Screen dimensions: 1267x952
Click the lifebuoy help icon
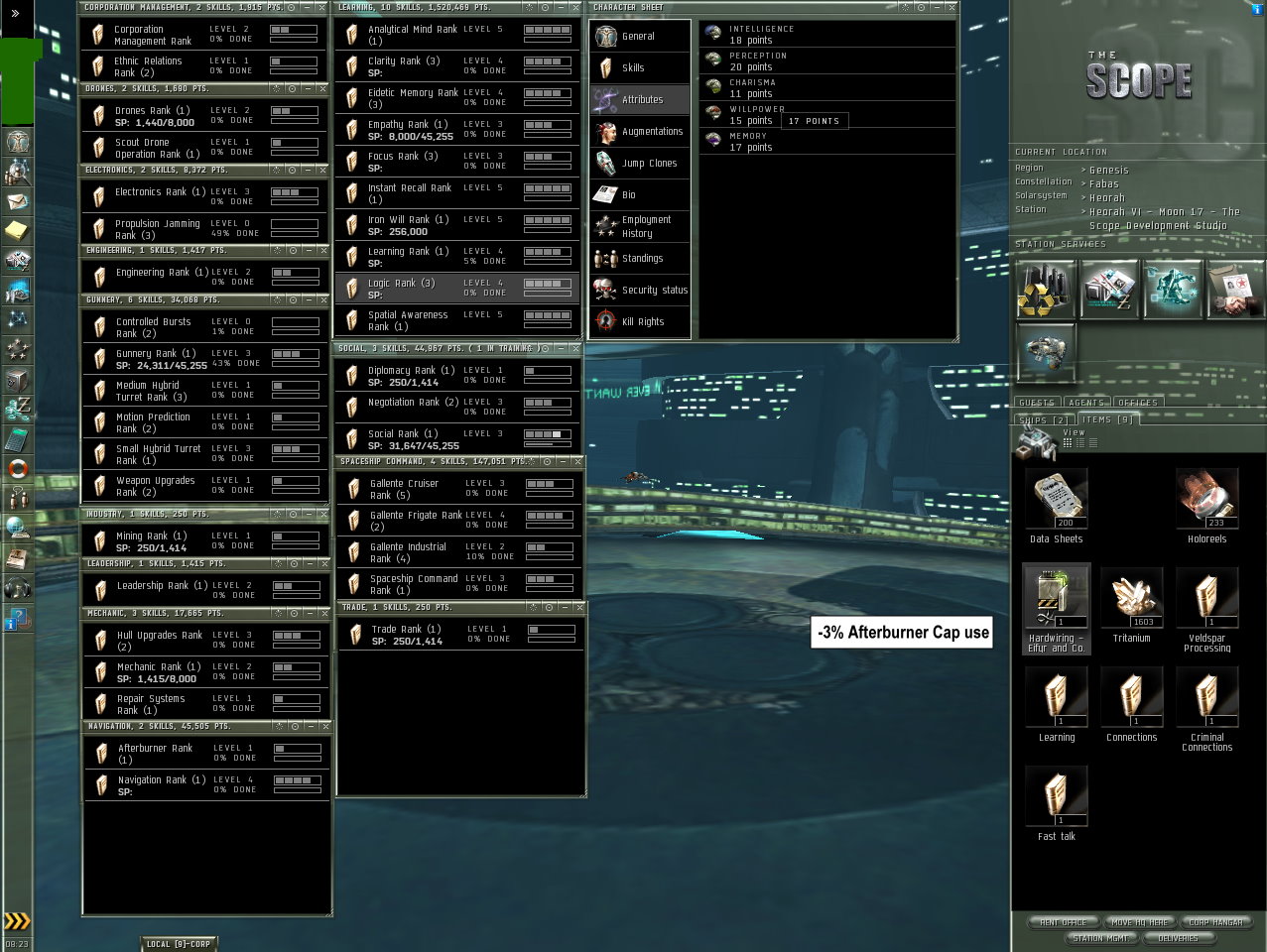17,469
